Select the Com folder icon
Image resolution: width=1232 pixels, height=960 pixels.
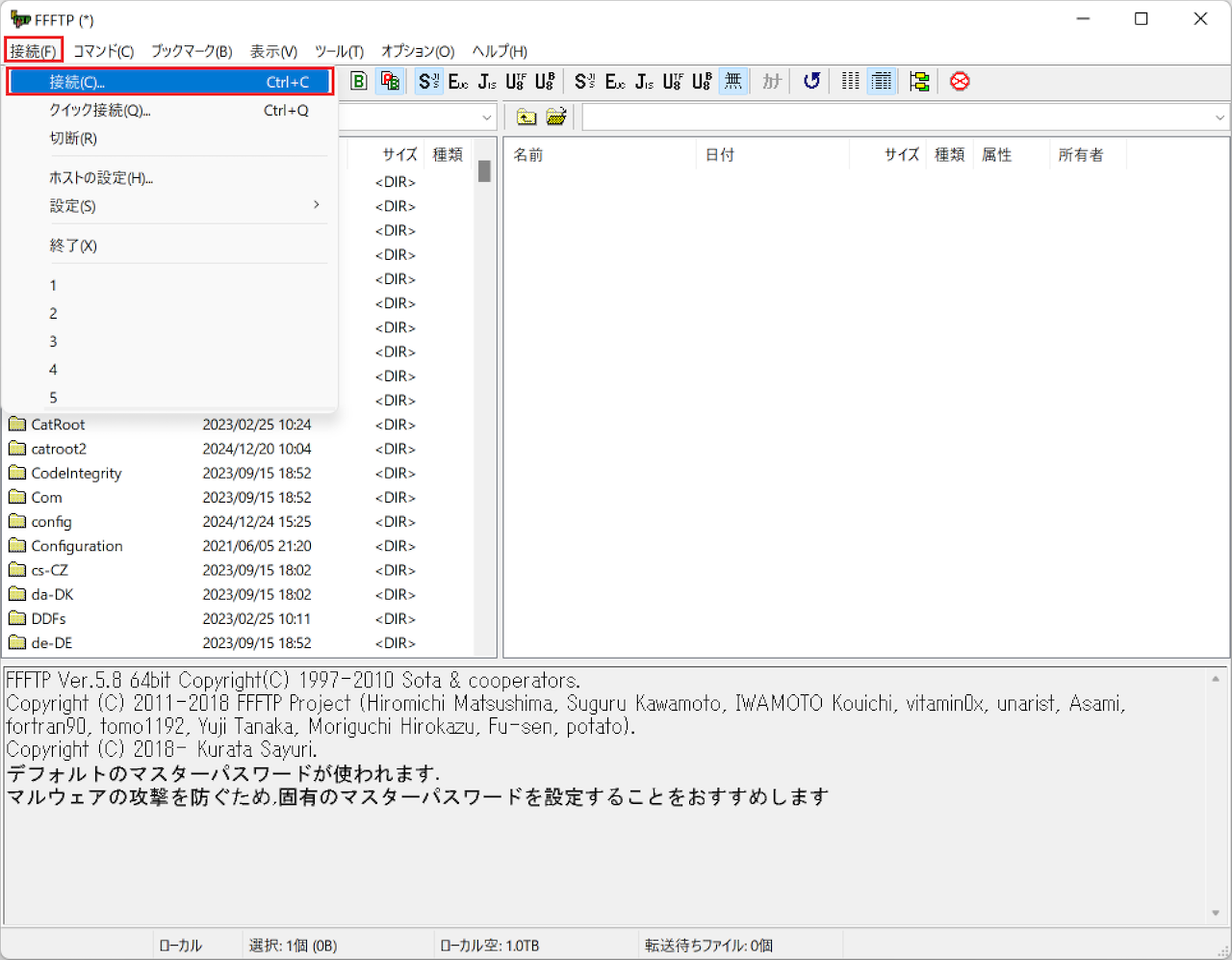pyautogui.click(x=17, y=497)
